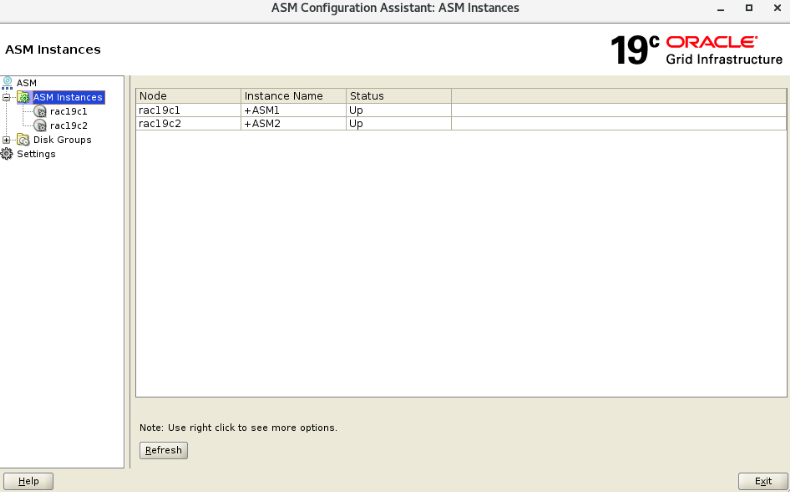Click the ASM Instances folder icon

pos(23,97)
